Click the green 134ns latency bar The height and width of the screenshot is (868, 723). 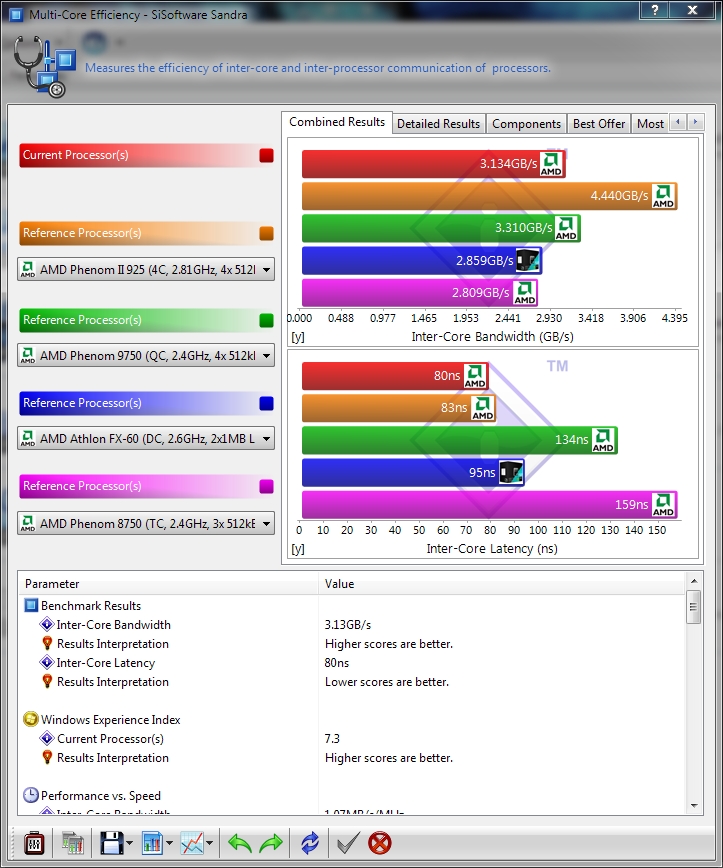[459, 440]
